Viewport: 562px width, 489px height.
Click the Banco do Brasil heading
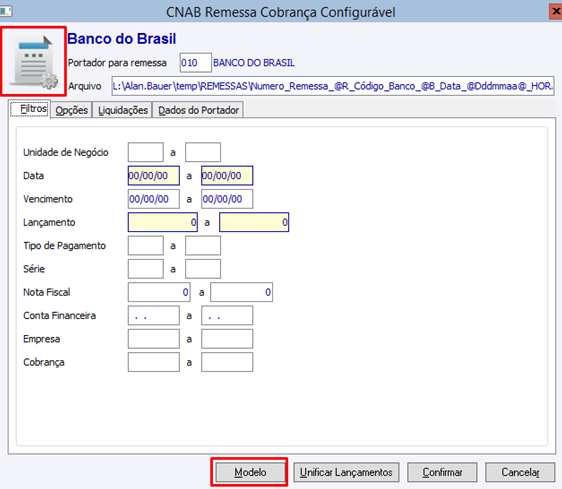click(122, 39)
